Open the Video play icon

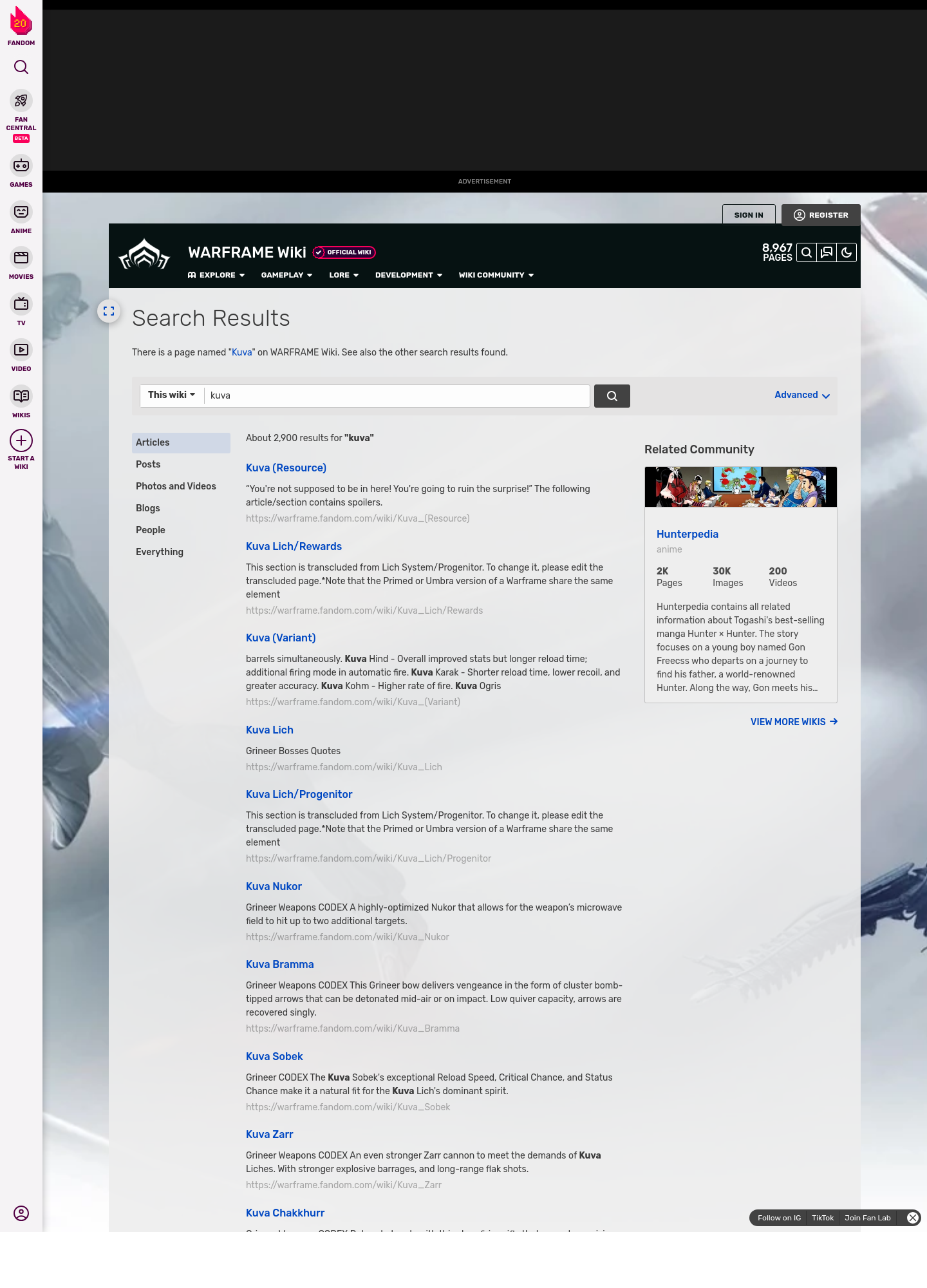tap(21, 350)
